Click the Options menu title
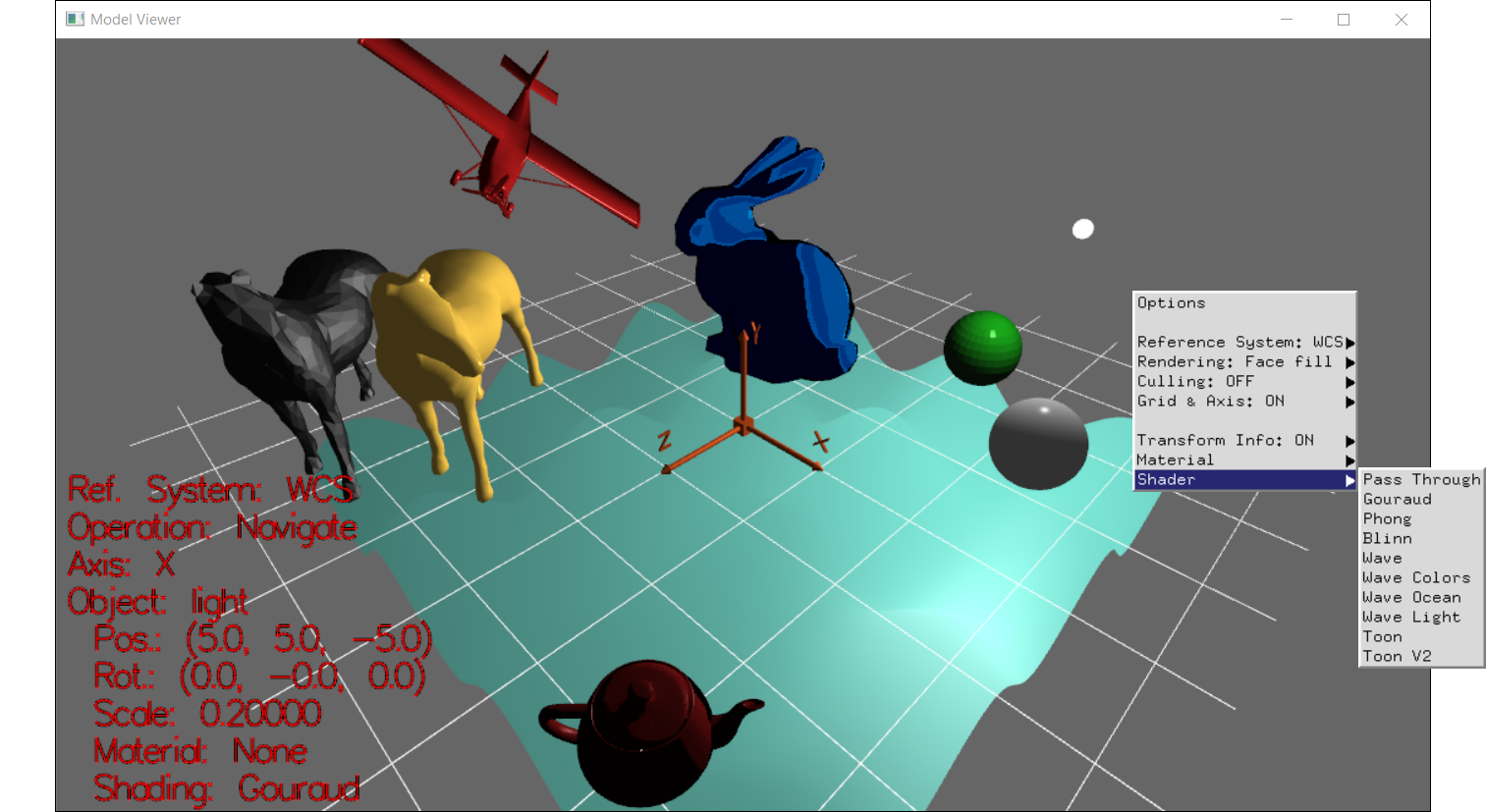 1171,302
